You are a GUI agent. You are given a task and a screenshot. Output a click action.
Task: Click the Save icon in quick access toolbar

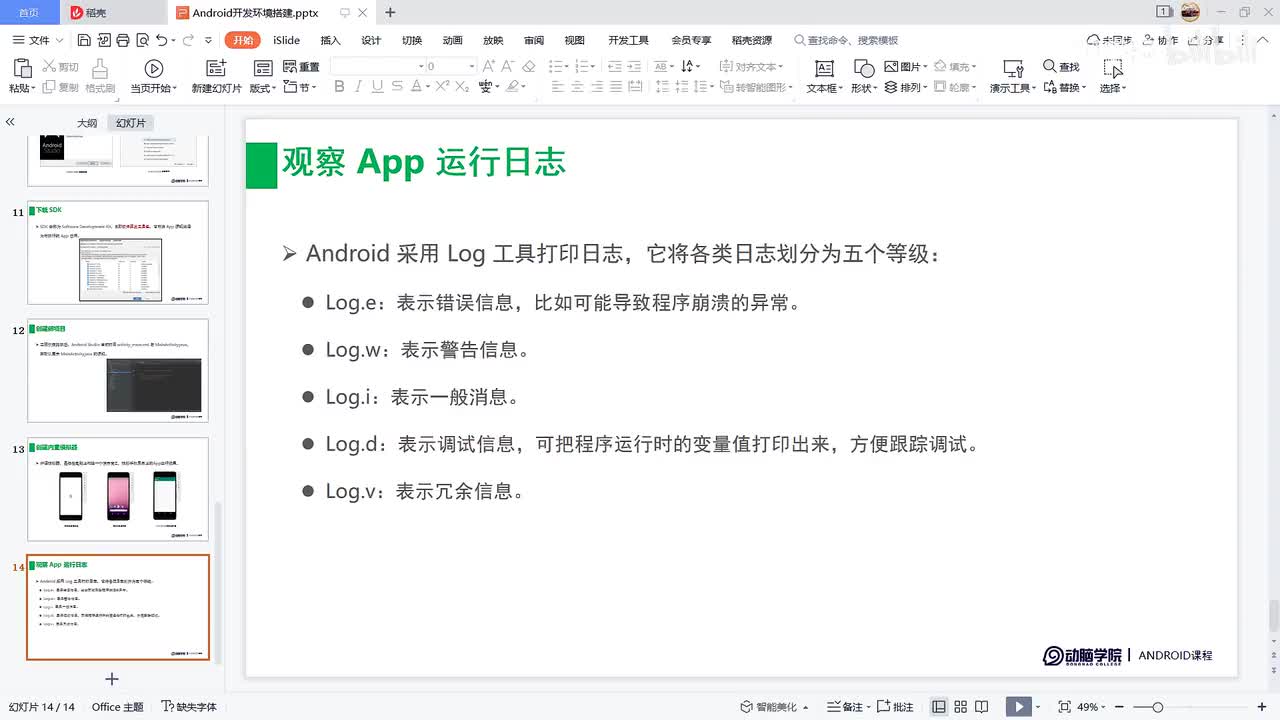[84, 40]
